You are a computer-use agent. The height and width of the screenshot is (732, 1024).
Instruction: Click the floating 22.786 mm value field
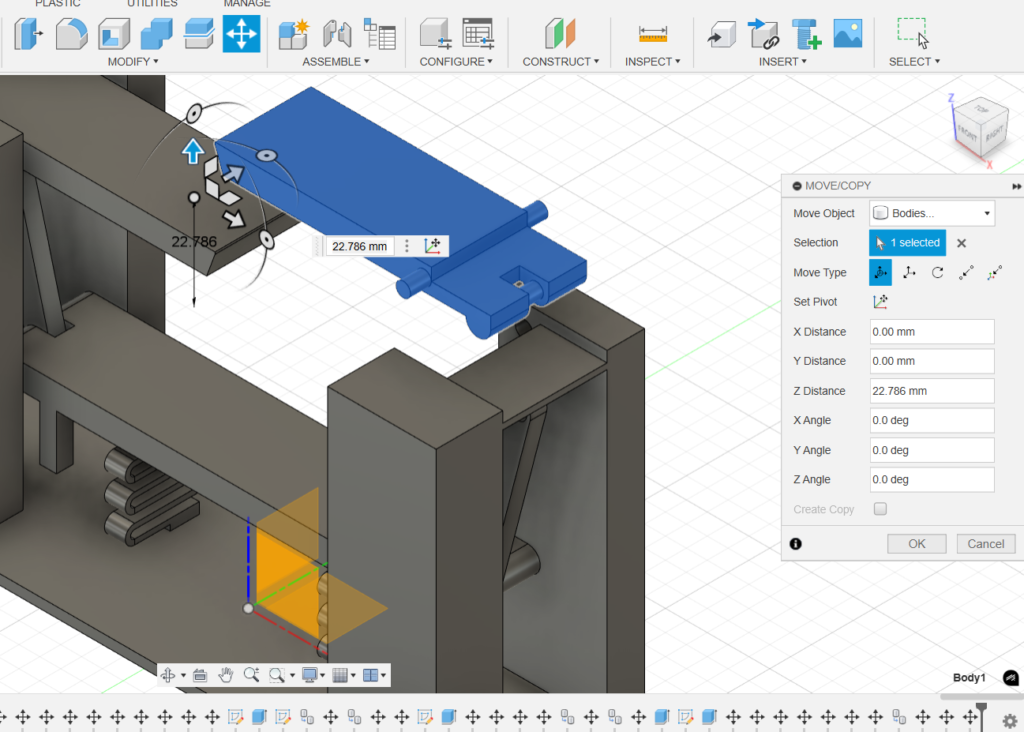pyautogui.click(x=359, y=246)
